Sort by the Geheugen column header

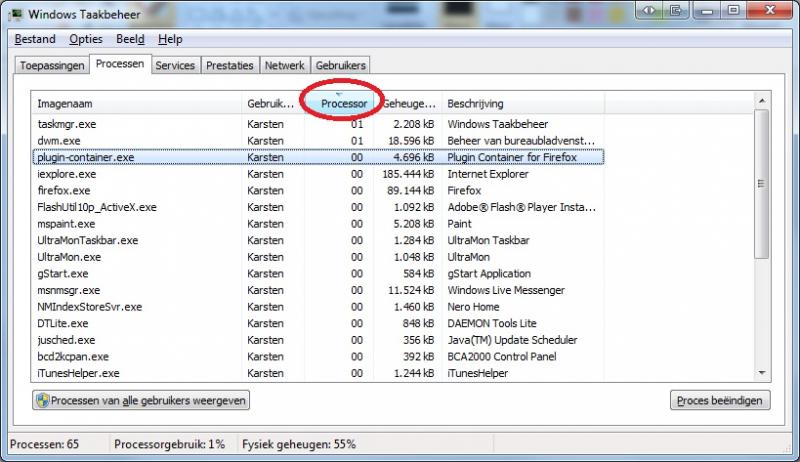408,104
